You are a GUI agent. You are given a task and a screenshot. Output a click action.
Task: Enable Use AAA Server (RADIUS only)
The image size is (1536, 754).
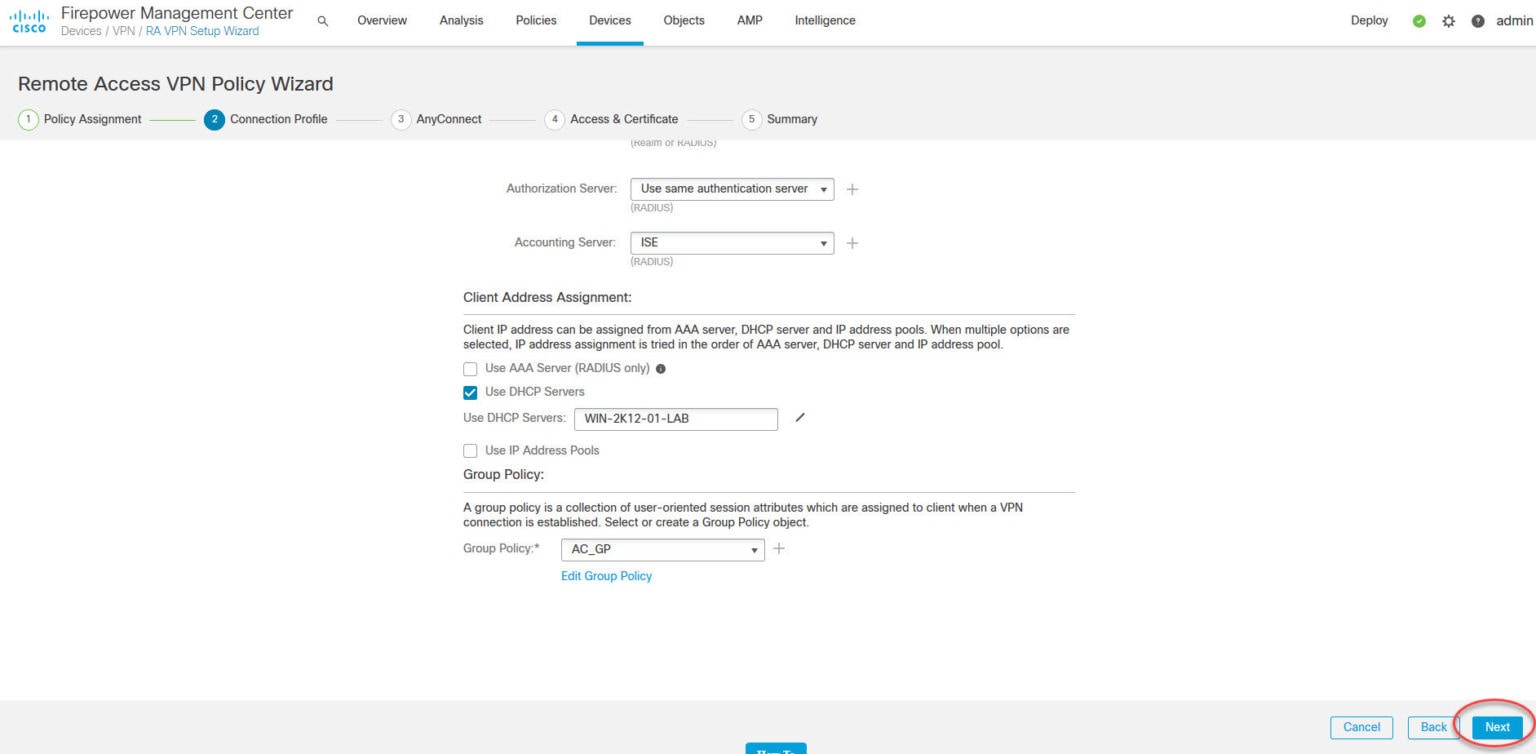470,368
